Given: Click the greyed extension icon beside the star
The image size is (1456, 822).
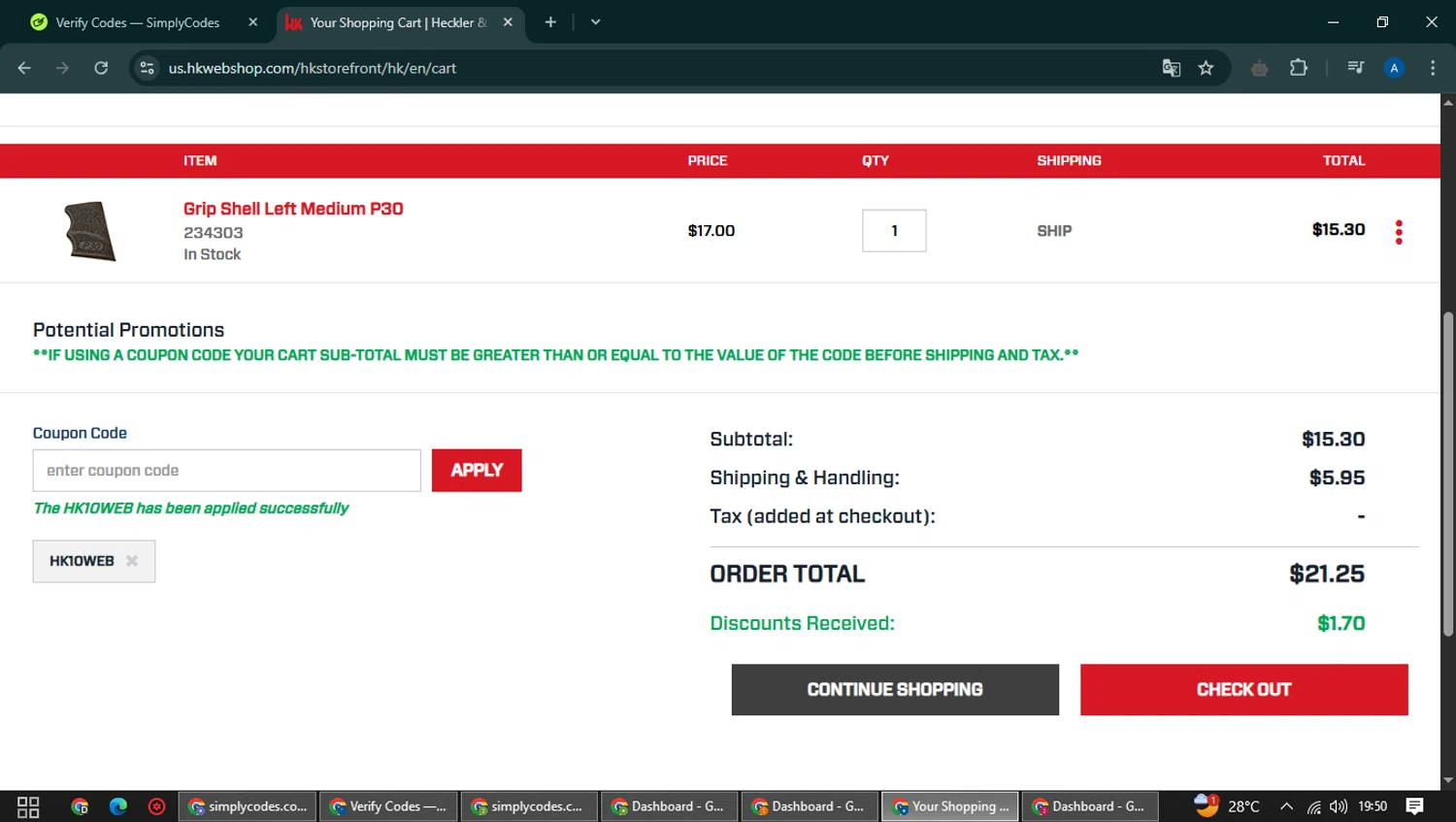Looking at the screenshot, I should coord(1259,68).
